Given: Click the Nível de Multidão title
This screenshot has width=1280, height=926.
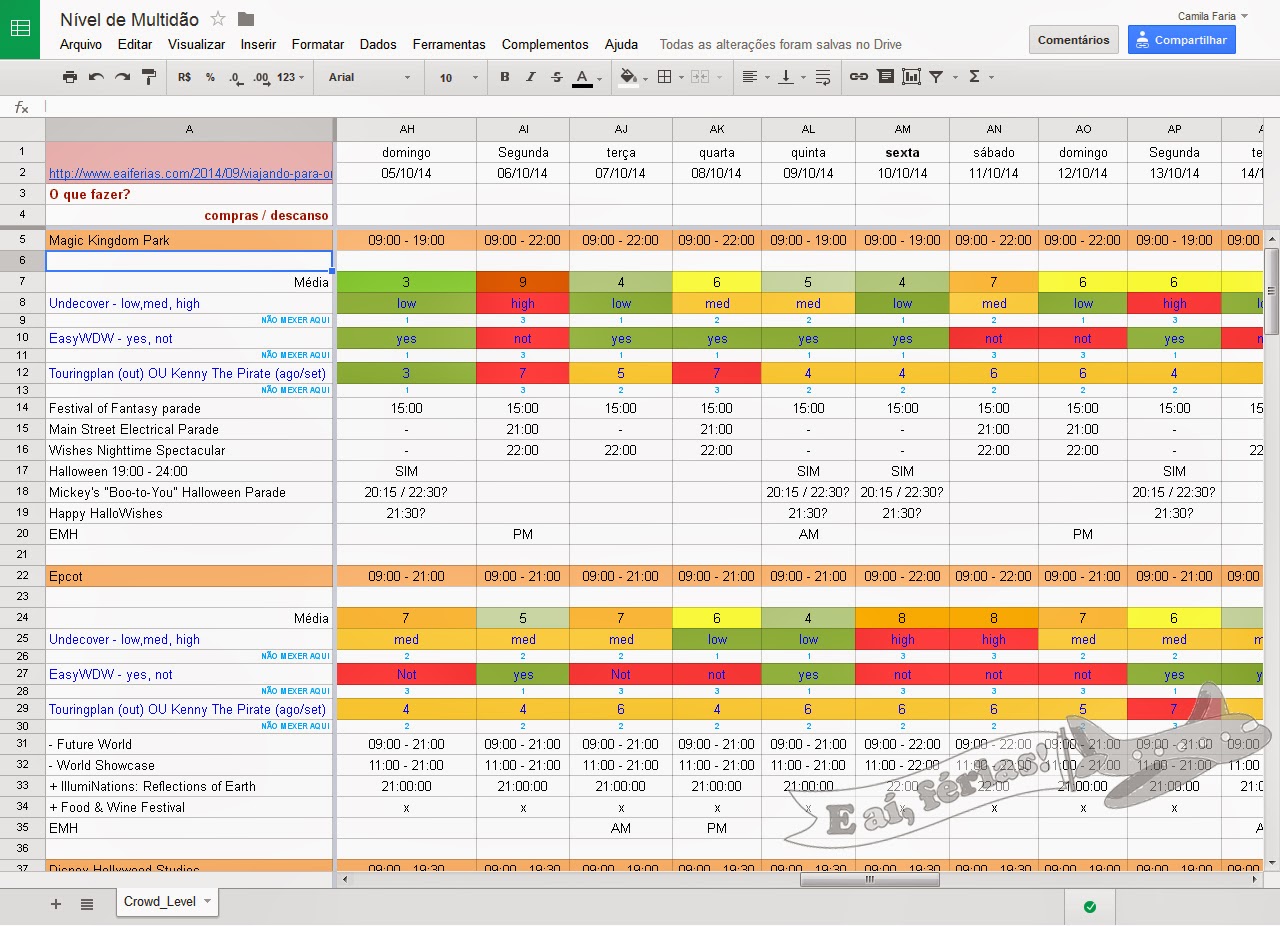Looking at the screenshot, I should click(129, 19).
